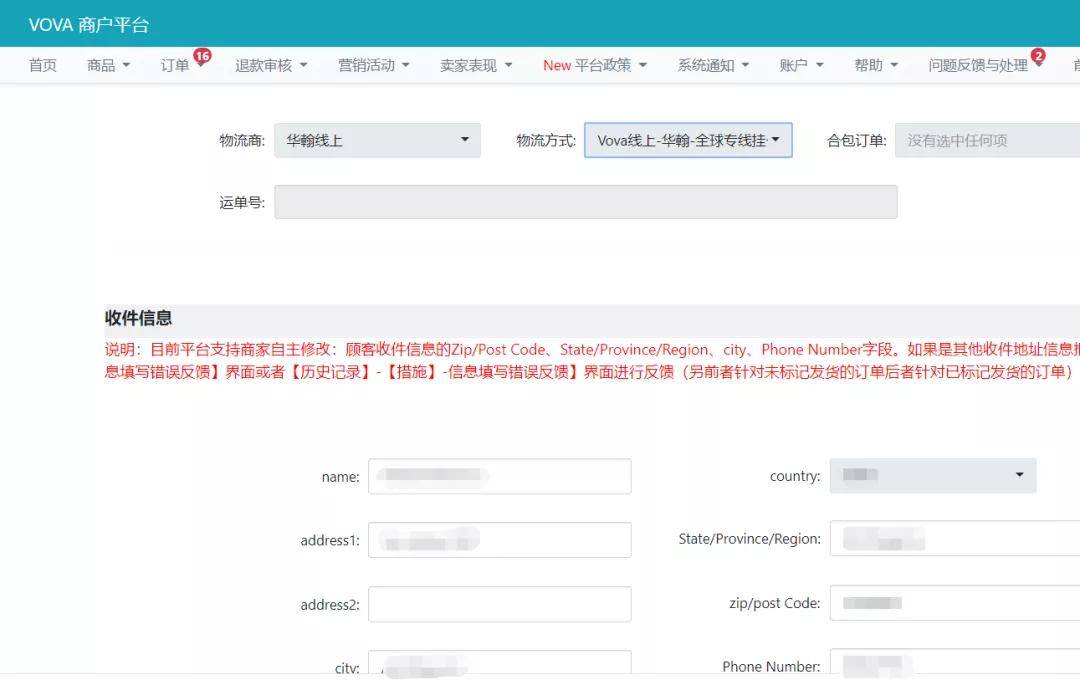Open the 物流方式 shipping method dropdown
Viewport: 1080px width, 680px height.
[688, 140]
